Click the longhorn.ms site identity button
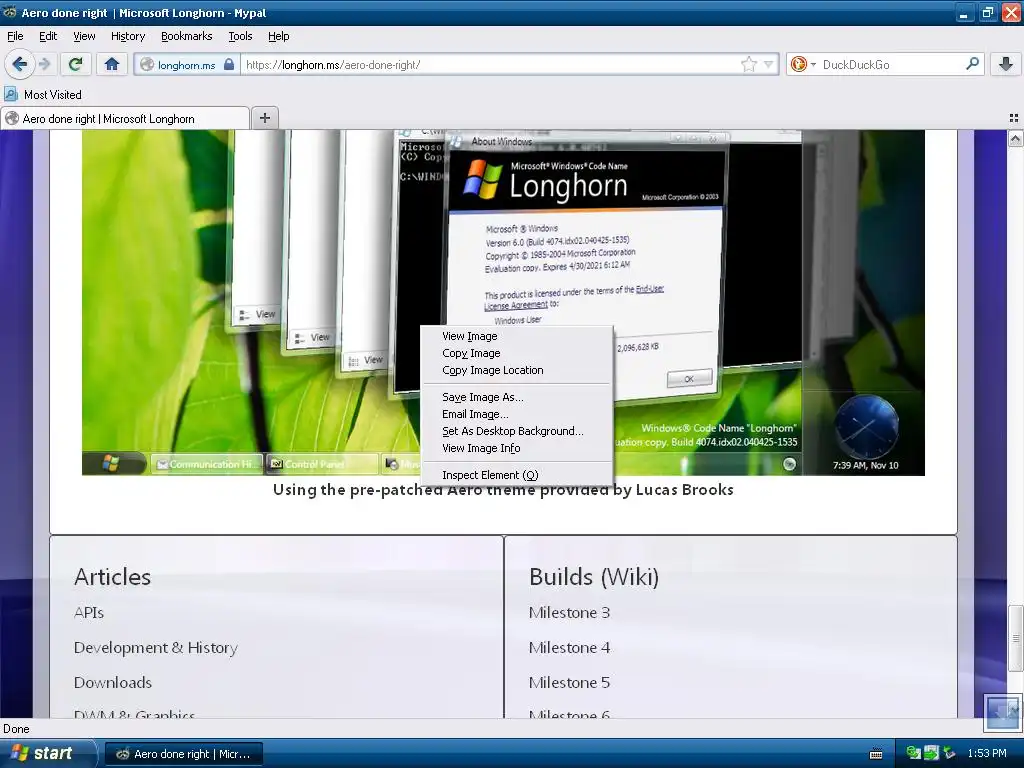Image resolution: width=1024 pixels, height=768 pixels. pos(187,65)
